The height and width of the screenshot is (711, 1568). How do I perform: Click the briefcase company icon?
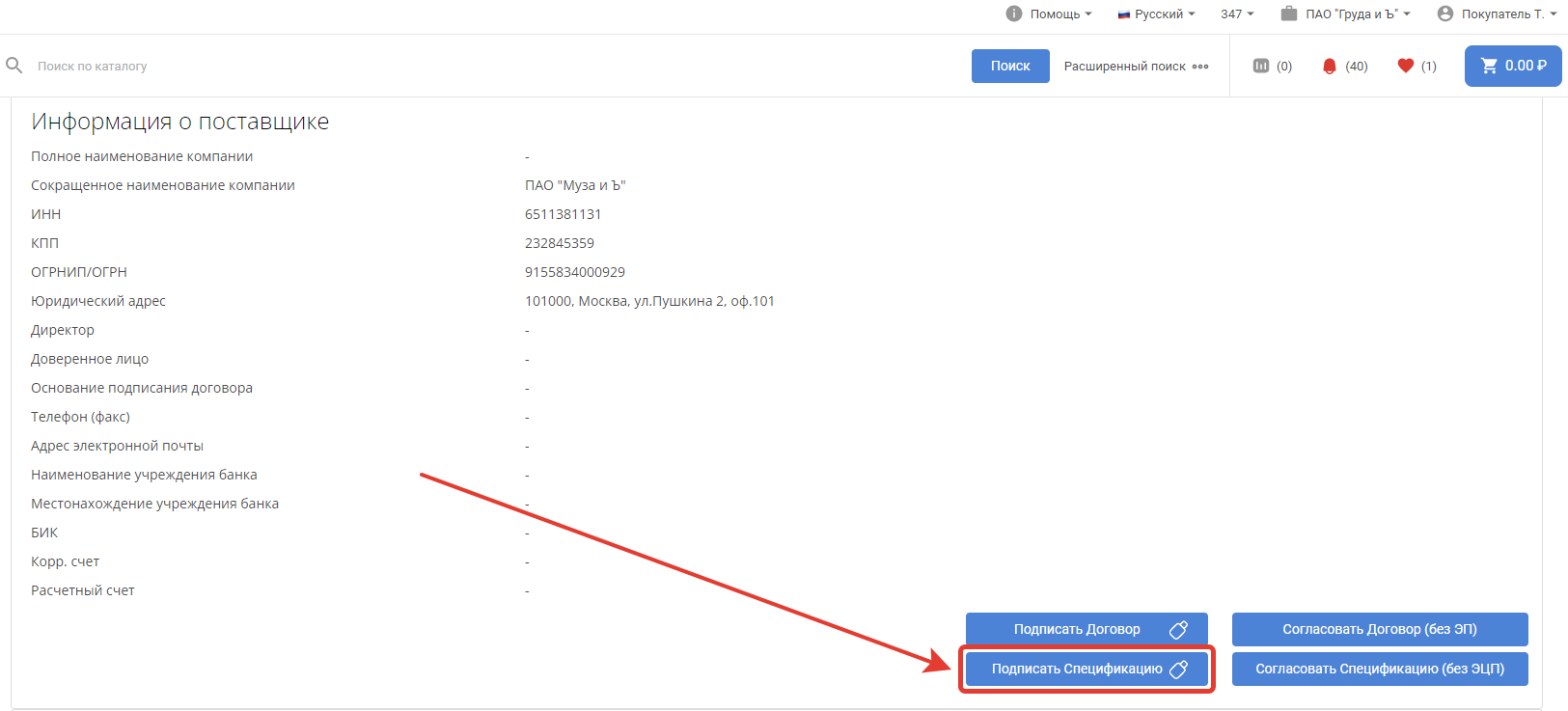coord(1288,14)
